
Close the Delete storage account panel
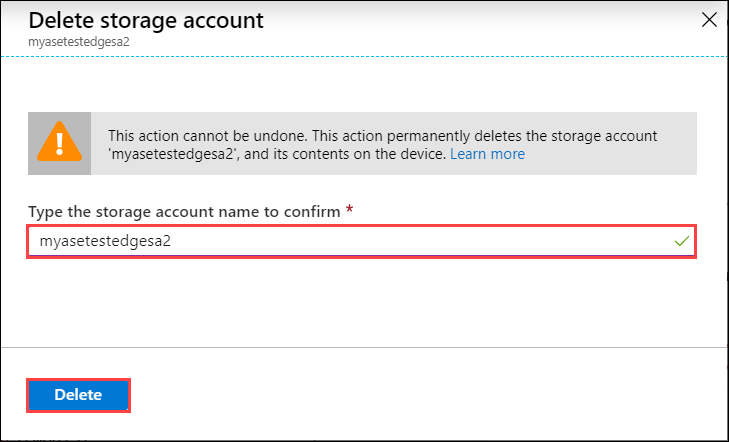coord(710,19)
